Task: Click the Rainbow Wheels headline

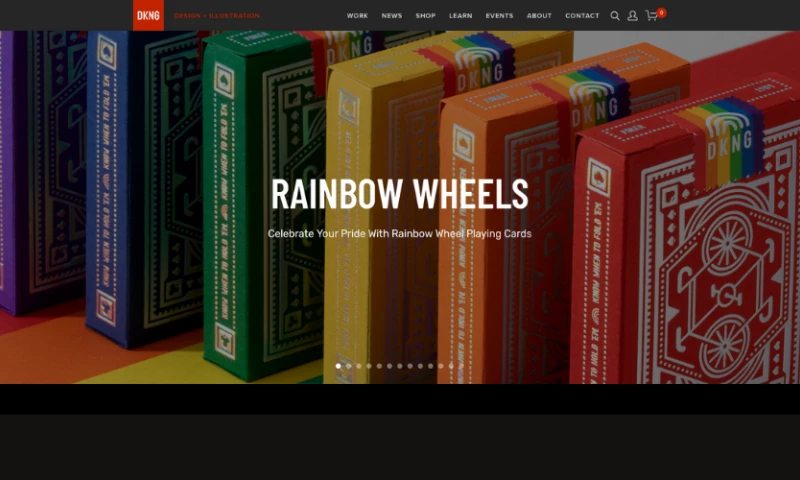Action: point(399,194)
